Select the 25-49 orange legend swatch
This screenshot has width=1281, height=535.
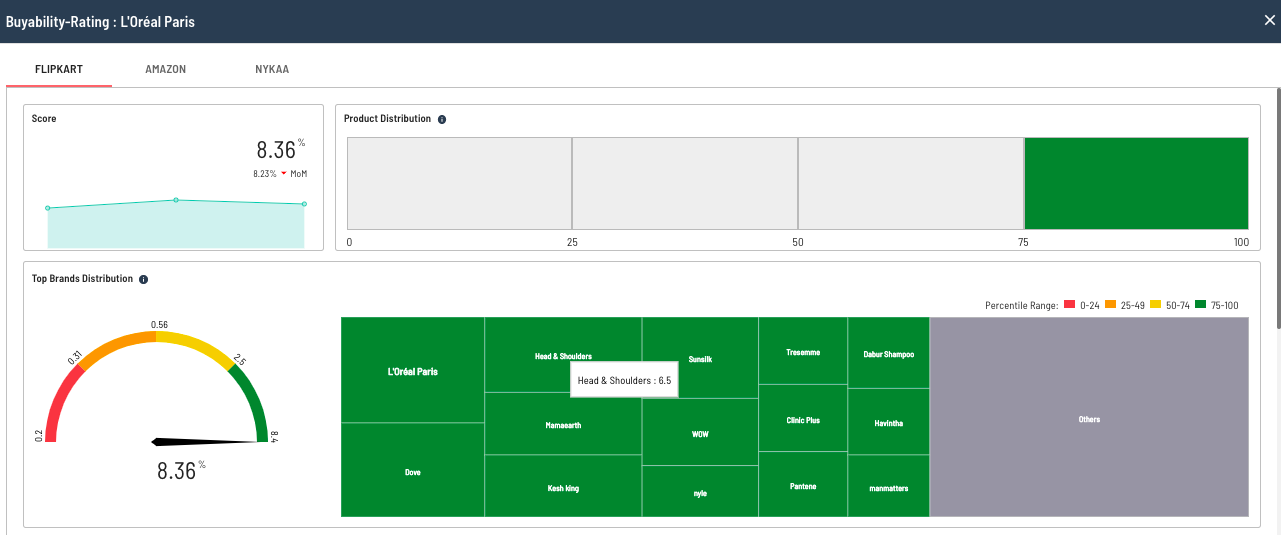point(1110,305)
